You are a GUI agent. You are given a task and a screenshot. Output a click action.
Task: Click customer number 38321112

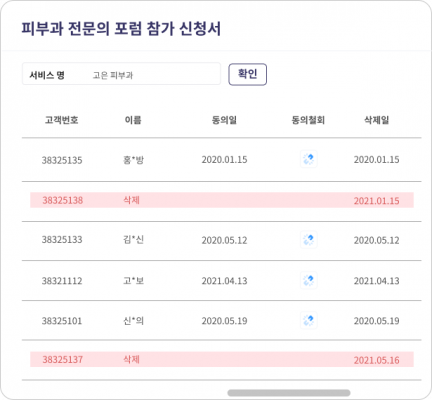coord(62,281)
